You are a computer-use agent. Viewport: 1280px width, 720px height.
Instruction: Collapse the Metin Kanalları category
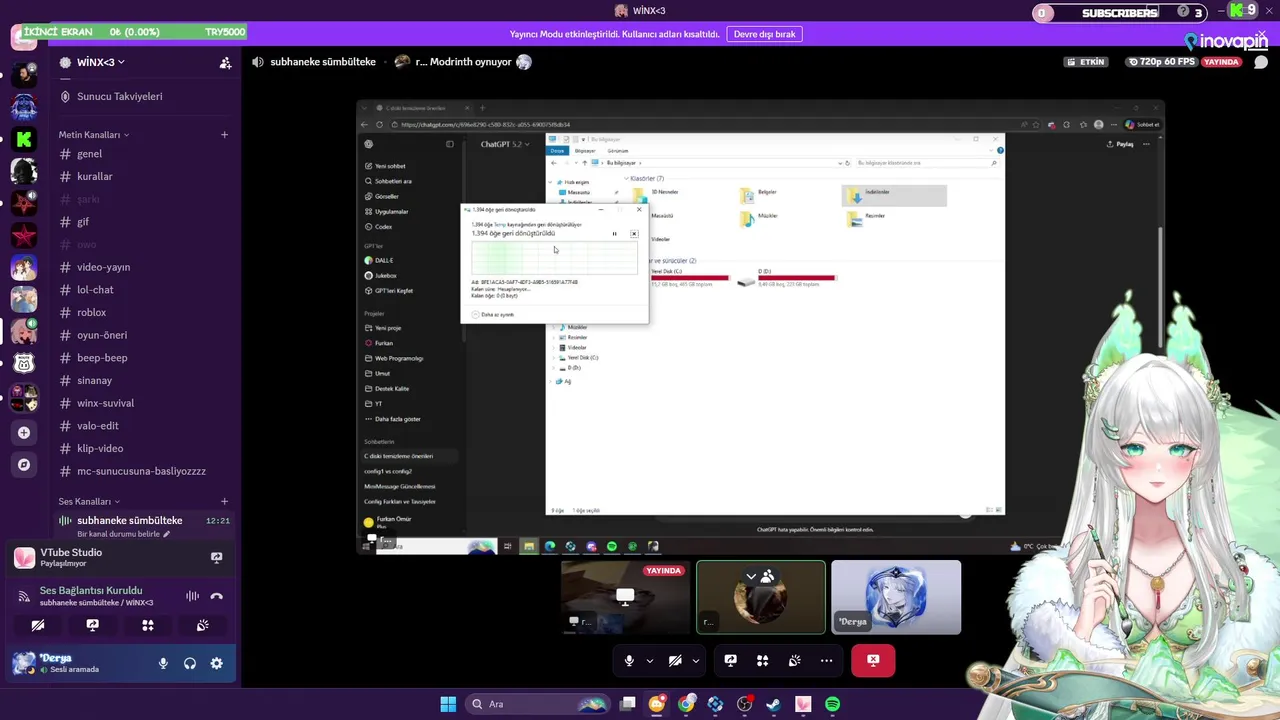click(x=93, y=134)
